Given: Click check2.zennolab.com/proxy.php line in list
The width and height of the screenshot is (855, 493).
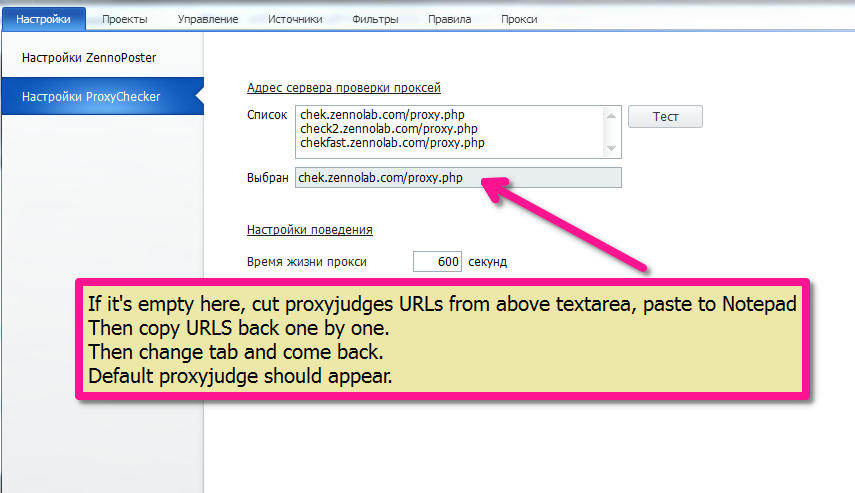Looking at the screenshot, I should (x=389, y=129).
